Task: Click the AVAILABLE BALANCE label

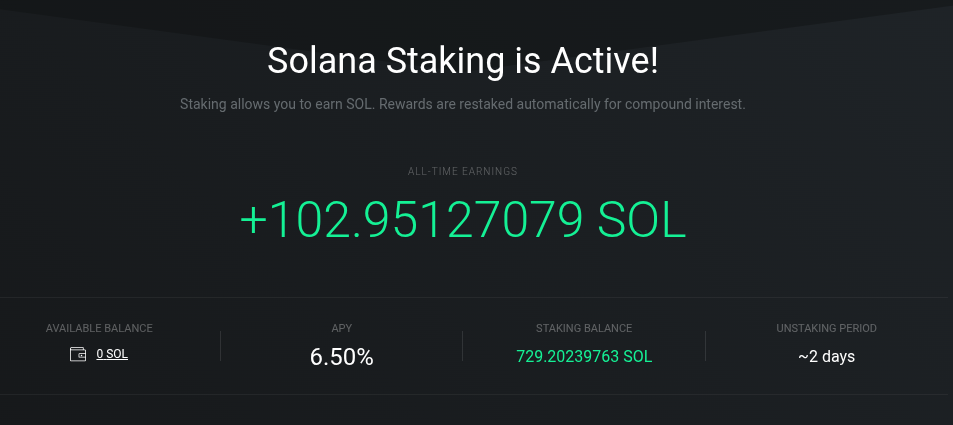Action: tap(99, 328)
